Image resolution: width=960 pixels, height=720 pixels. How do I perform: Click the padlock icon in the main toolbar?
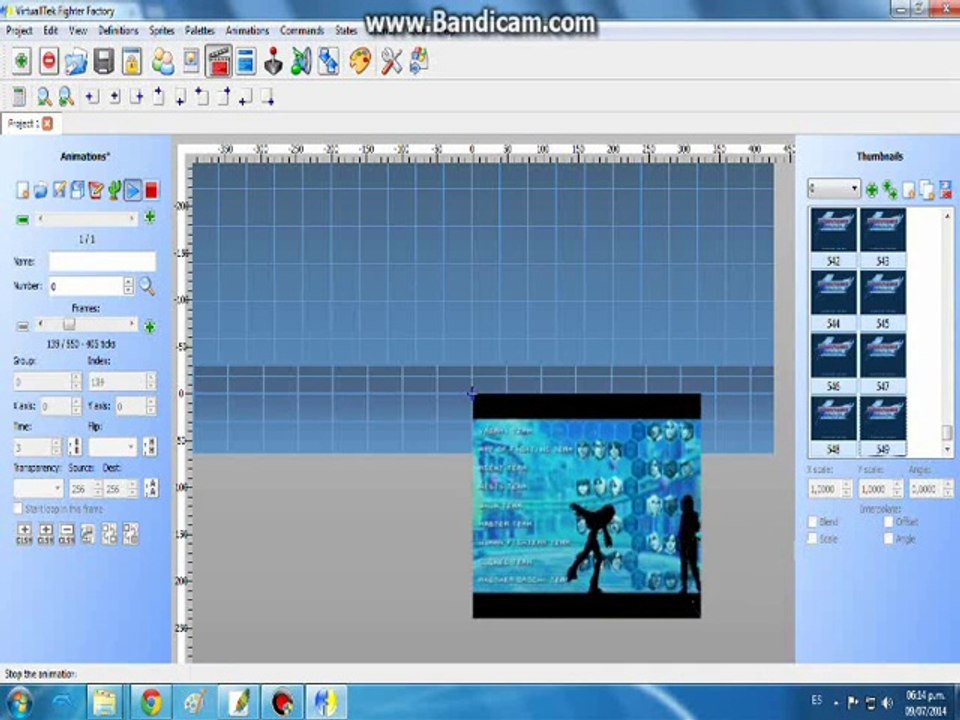point(132,62)
